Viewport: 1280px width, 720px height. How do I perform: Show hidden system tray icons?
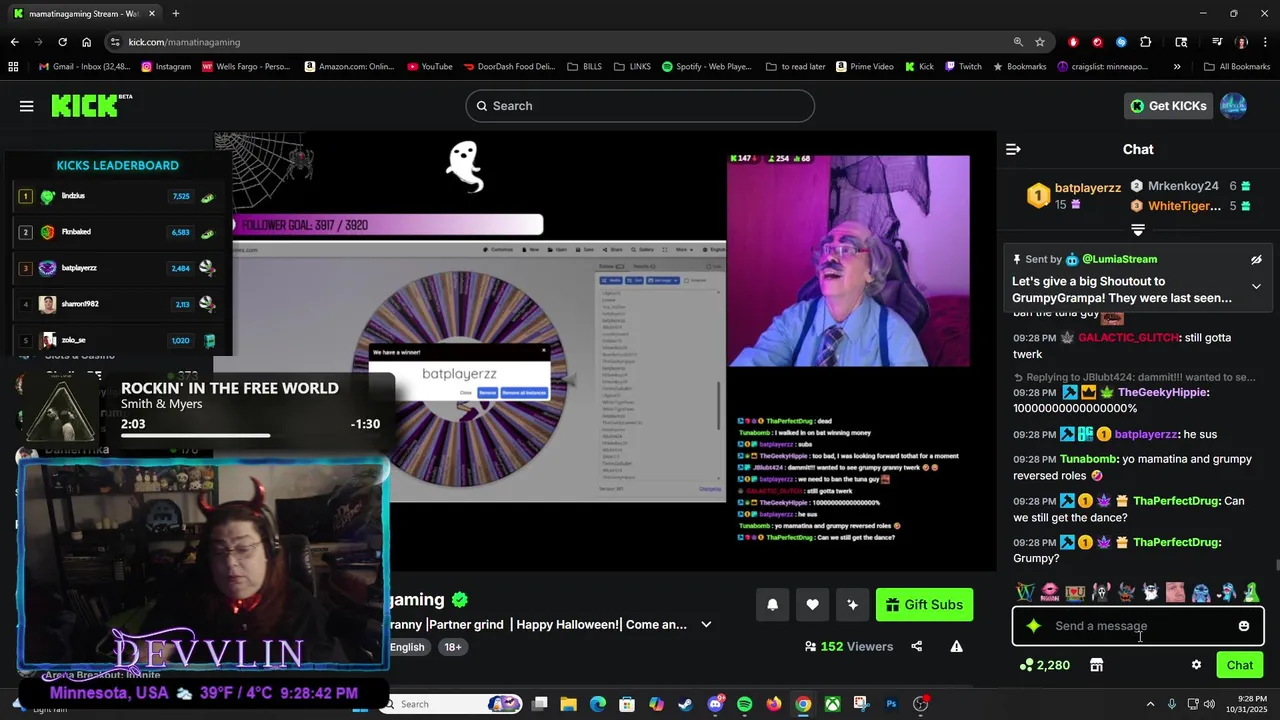1150,704
